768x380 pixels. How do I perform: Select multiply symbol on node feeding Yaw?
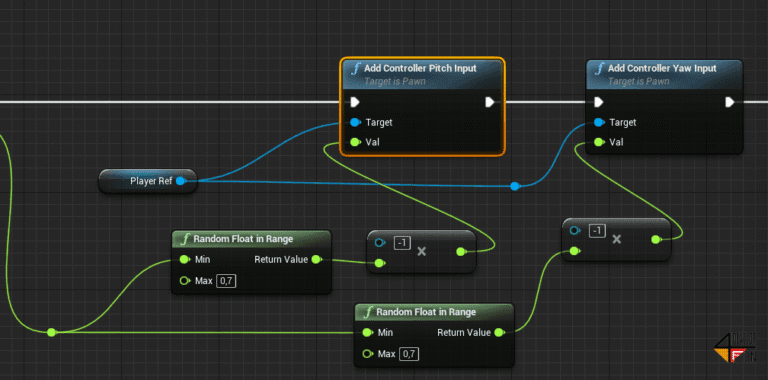coord(617,239)
